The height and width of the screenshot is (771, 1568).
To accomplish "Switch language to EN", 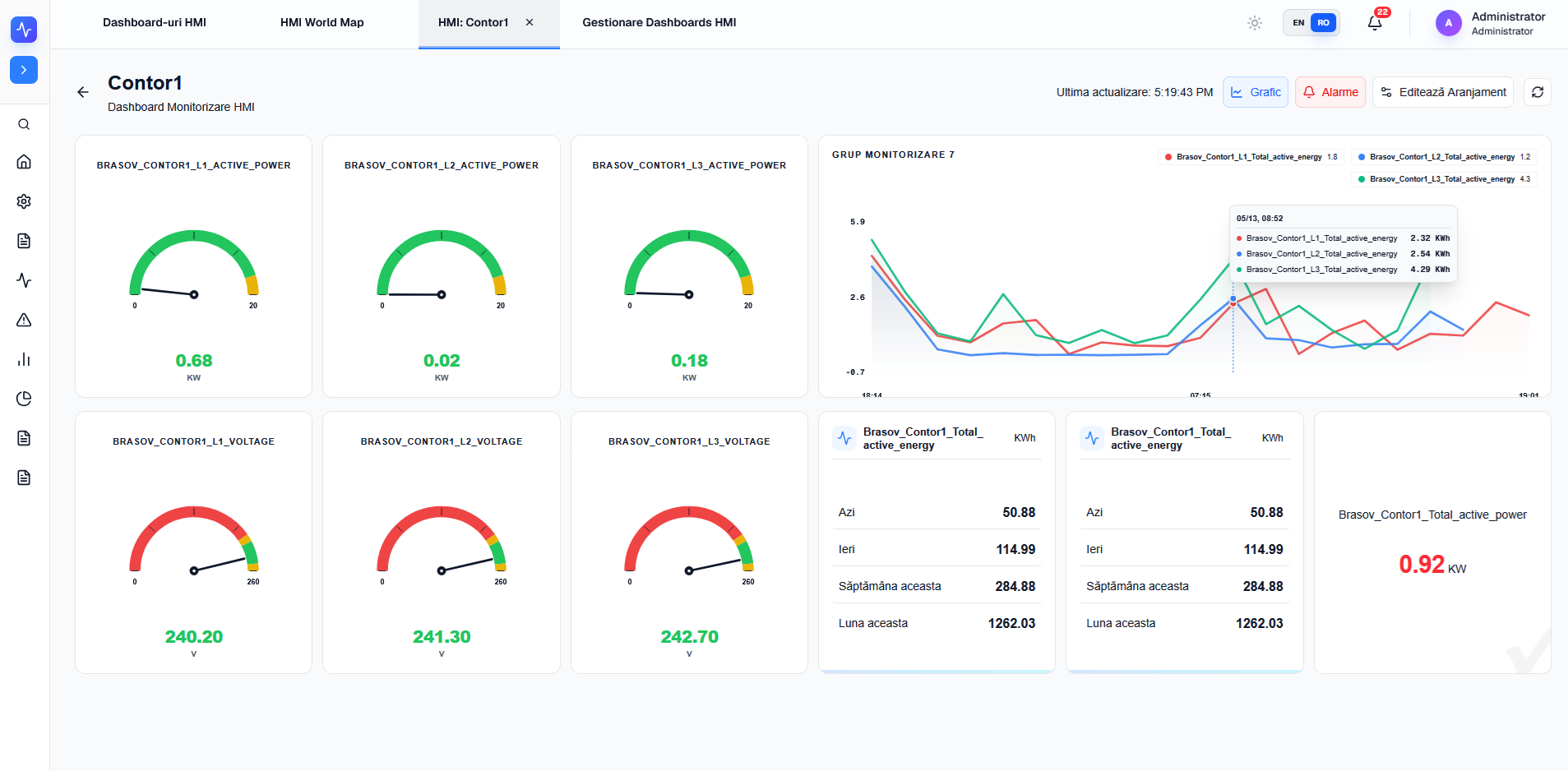I will coord(1298,23).
